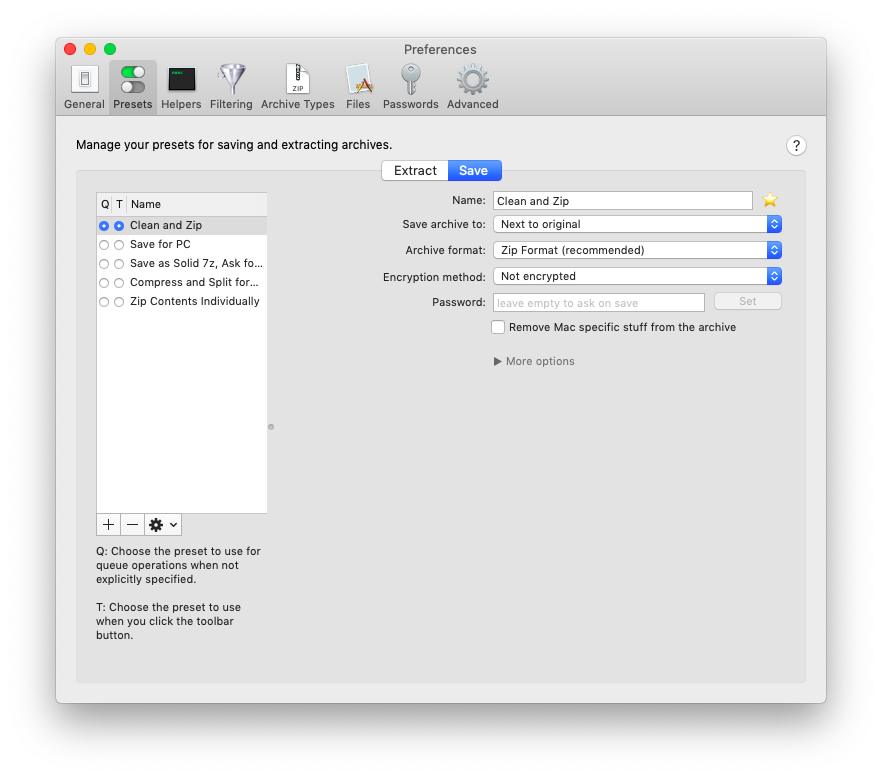Select the Presets toolbar icon
This screenshot has height=777, width=882.
133,87
